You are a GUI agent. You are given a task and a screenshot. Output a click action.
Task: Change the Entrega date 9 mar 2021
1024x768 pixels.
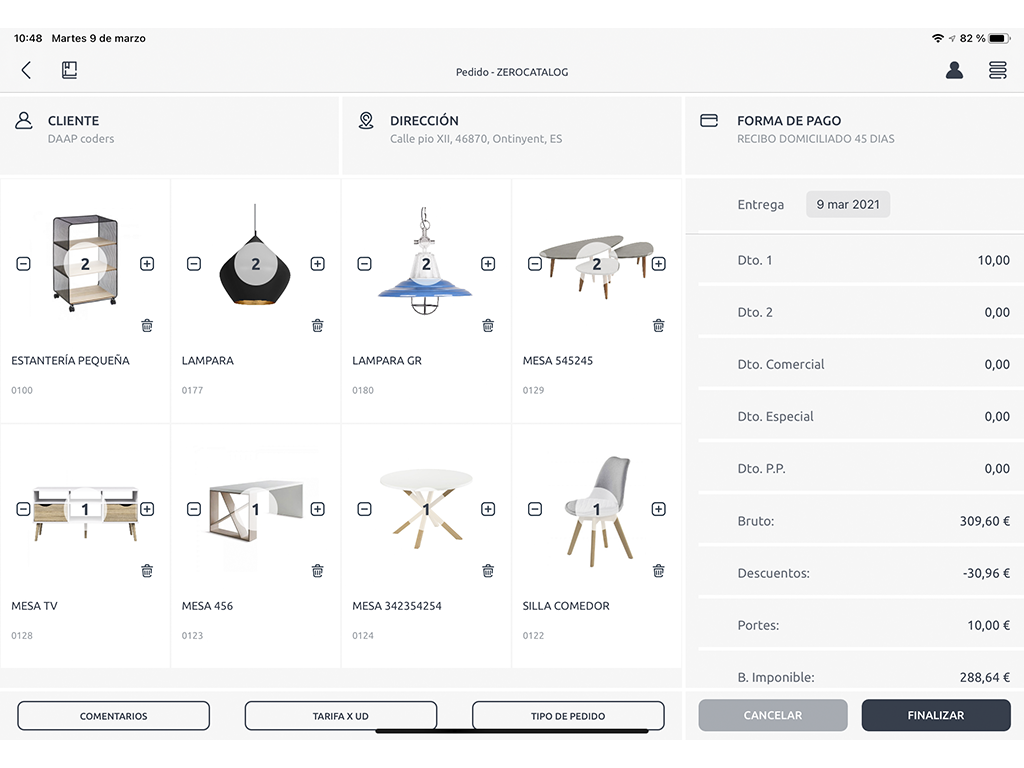[848, 204]
